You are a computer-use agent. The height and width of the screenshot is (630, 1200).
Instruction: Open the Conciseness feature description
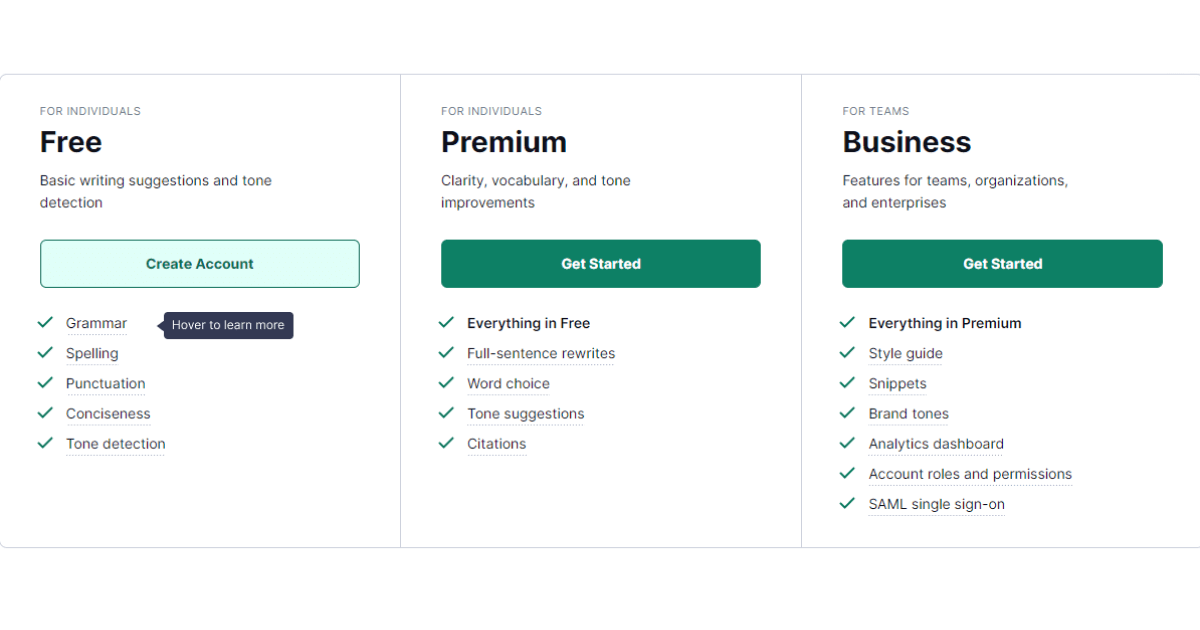(108, 414)
